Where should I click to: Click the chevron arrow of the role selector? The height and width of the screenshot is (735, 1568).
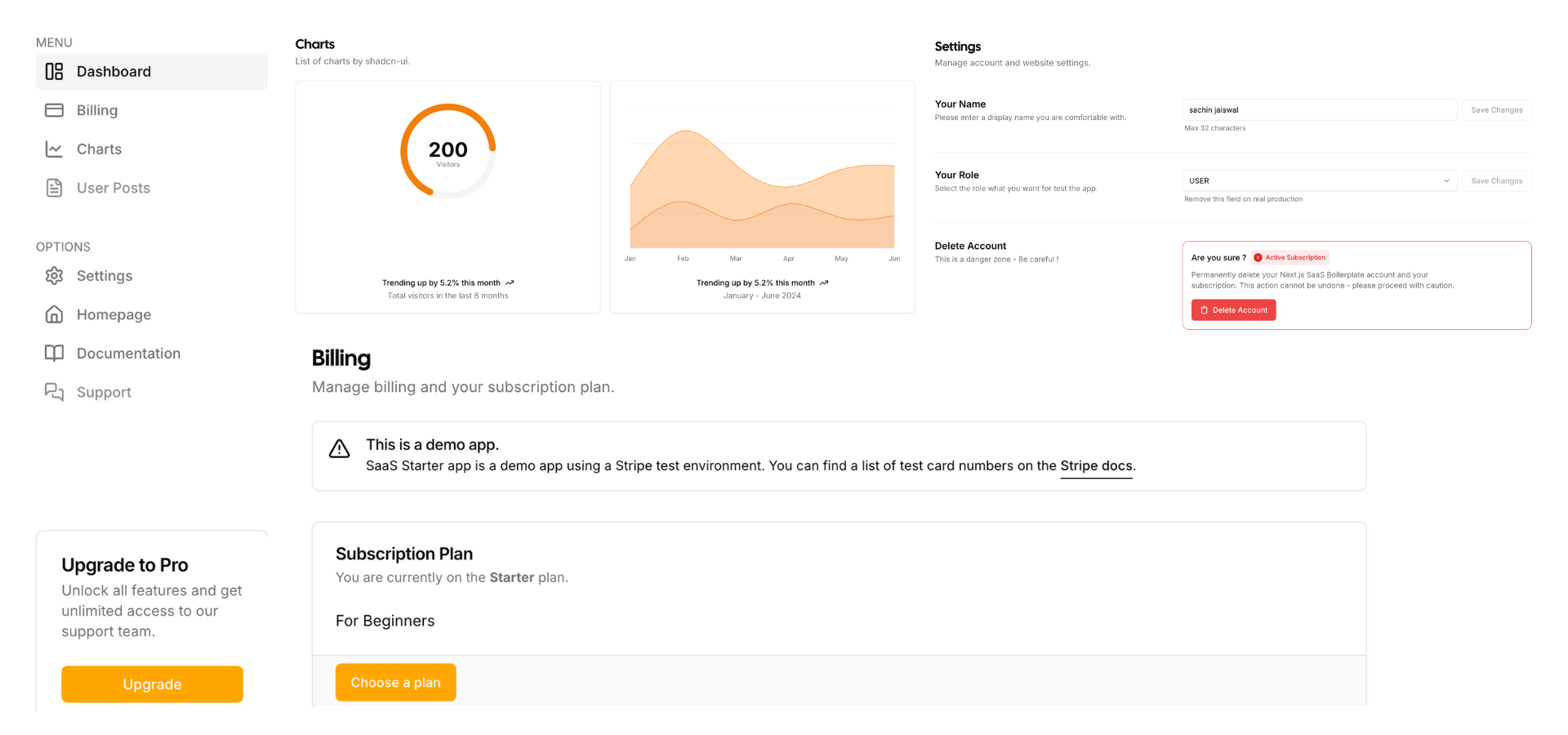coord(1446,180)
